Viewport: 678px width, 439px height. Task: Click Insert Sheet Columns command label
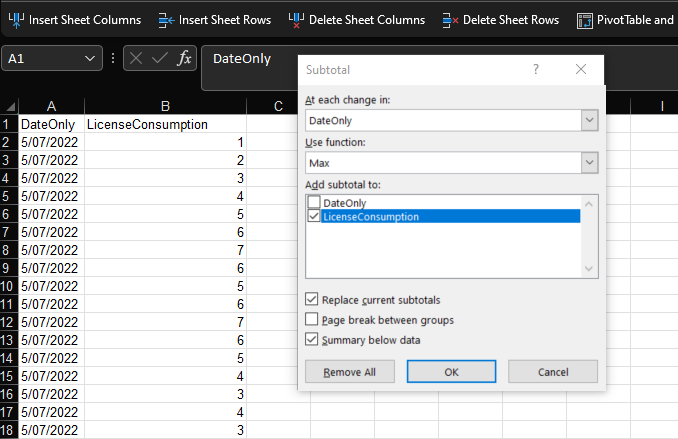[x=85, y=20]
